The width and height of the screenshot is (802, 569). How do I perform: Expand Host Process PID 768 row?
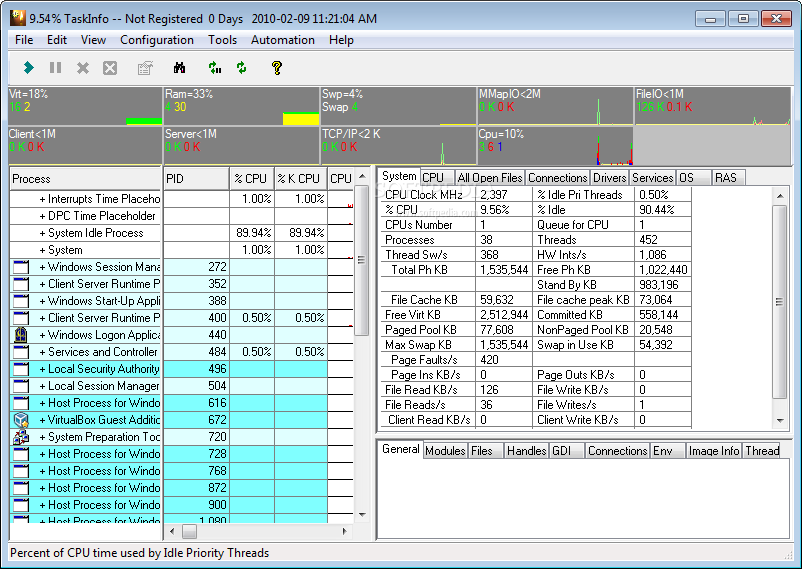point(42,471)
